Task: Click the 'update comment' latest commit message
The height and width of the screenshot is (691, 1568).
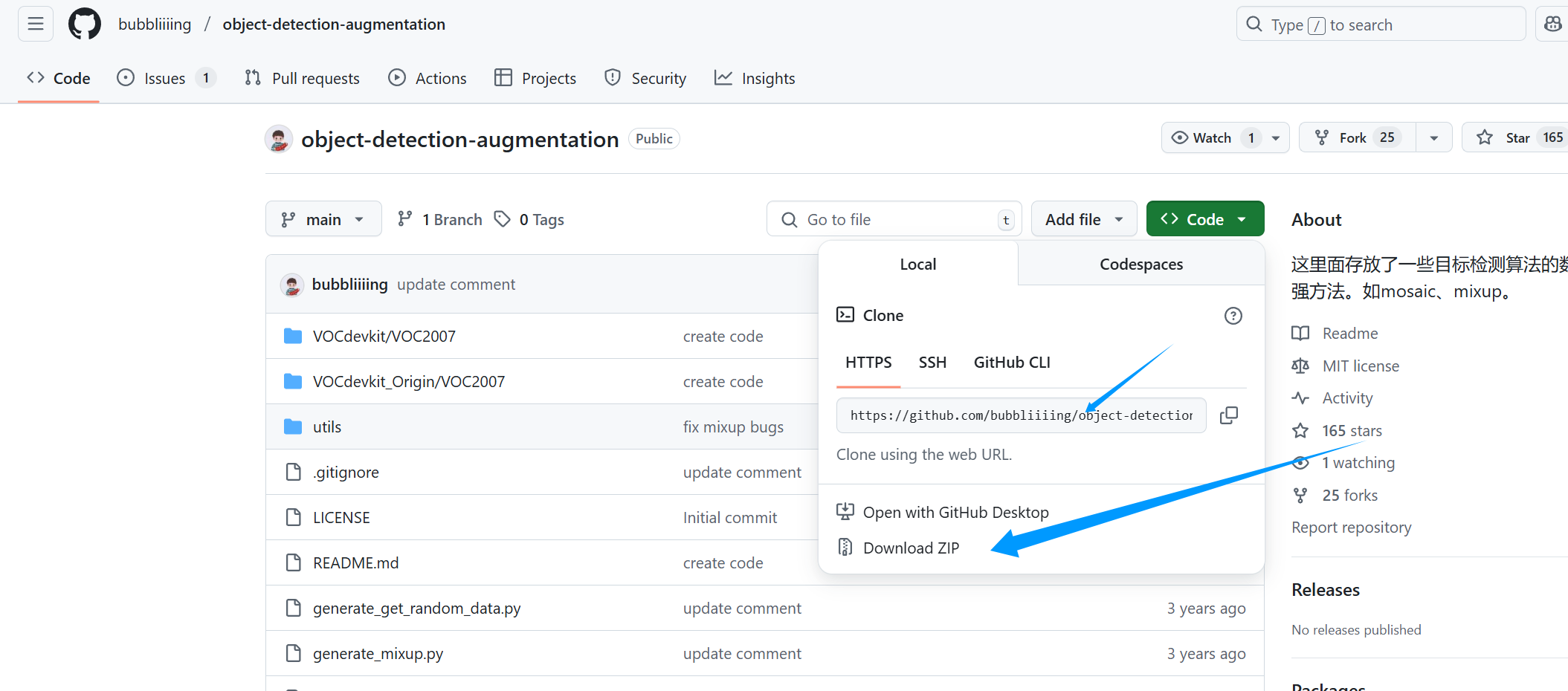Action: 456,285
